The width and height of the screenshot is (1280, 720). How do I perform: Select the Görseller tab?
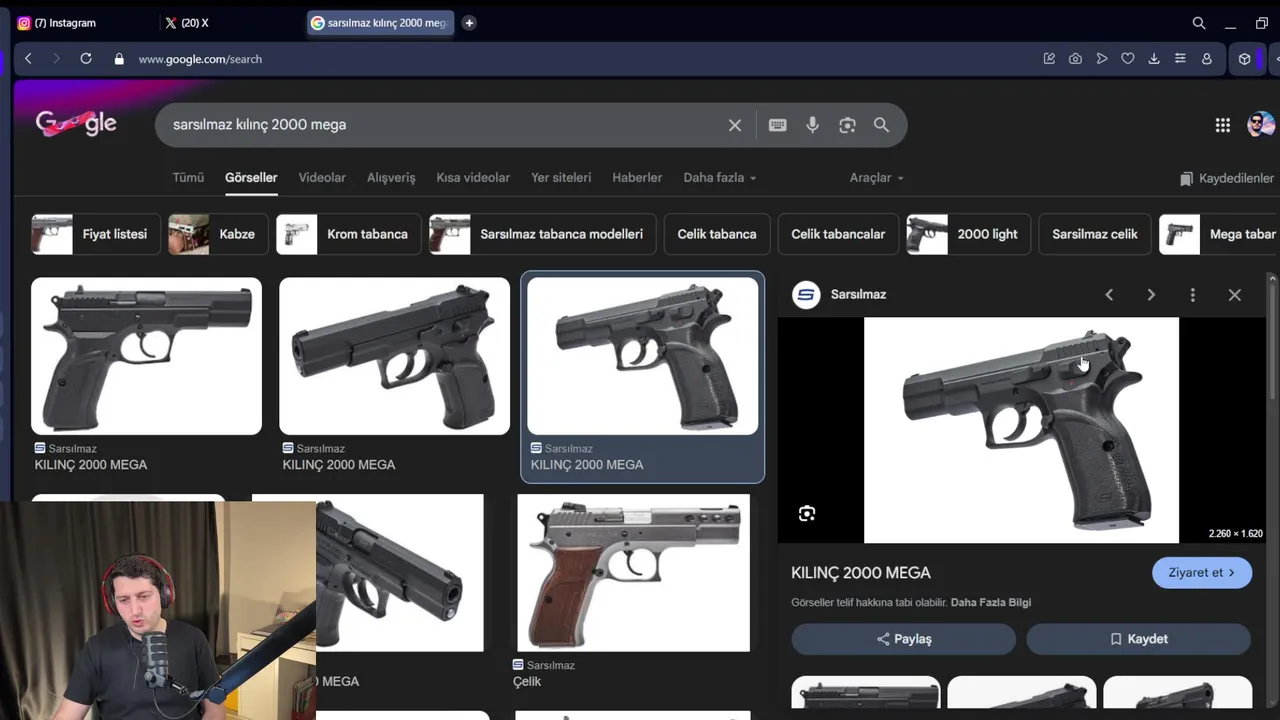(x=251, y=177)
